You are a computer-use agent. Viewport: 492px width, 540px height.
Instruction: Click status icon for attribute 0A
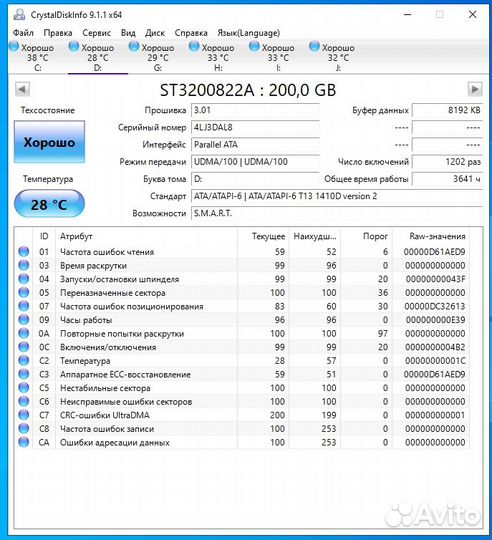pos(24,333)
